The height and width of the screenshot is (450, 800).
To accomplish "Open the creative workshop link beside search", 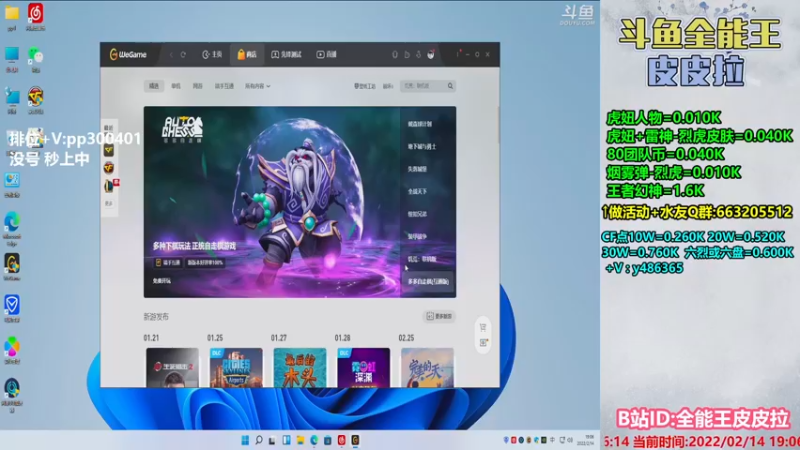I will [x=365, y=86].
